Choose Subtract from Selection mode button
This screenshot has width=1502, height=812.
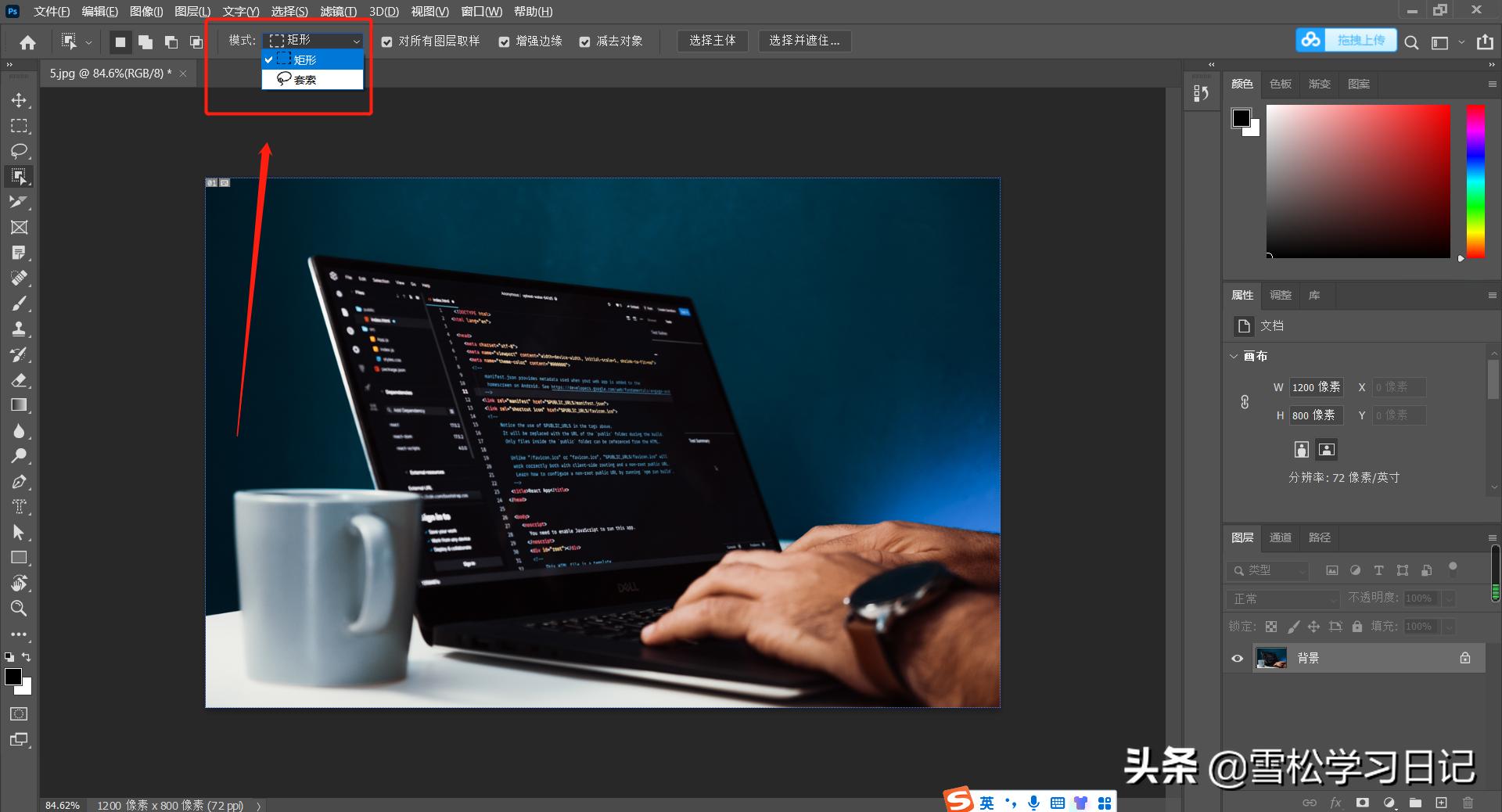[x=171, y=42]
